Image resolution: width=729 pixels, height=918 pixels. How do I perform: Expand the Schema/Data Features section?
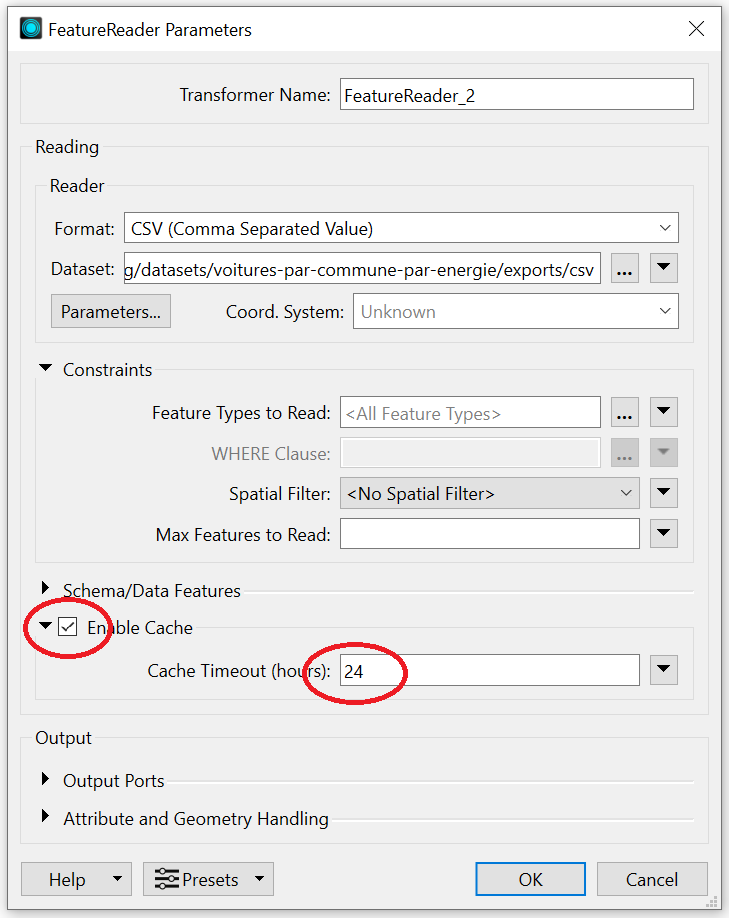pyautogui.click(x=45, y=587)
